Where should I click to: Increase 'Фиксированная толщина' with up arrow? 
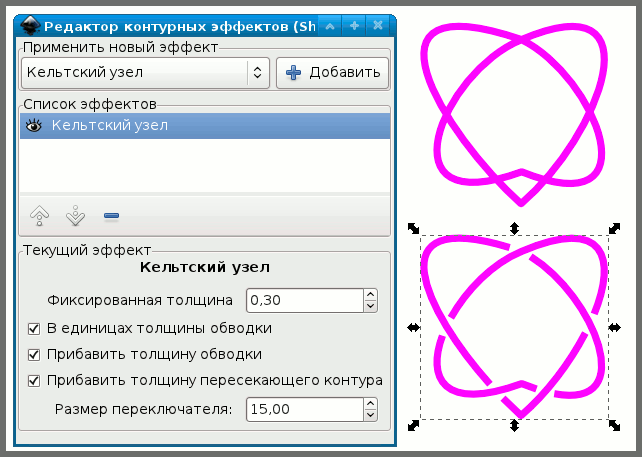(x=370, y=294)
